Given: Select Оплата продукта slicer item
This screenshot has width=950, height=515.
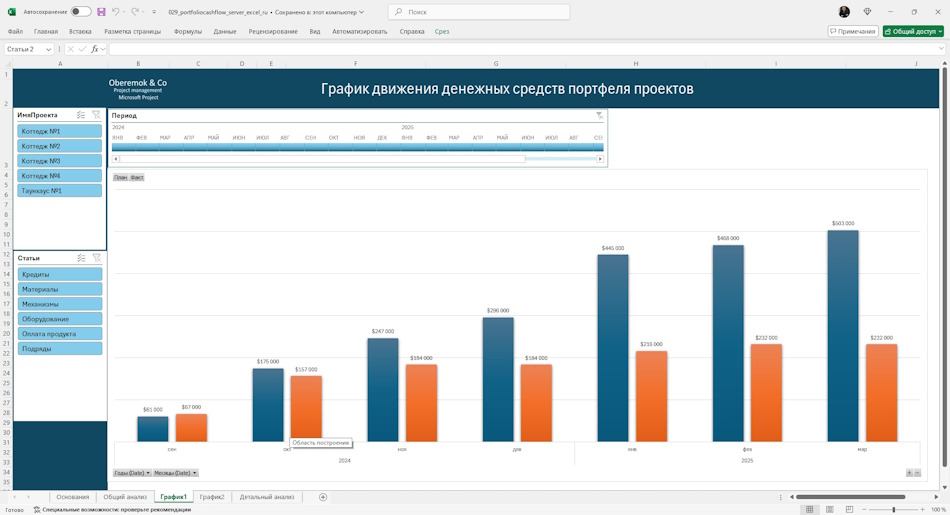Looking at the screenshot, I should [x=59, y=333].
